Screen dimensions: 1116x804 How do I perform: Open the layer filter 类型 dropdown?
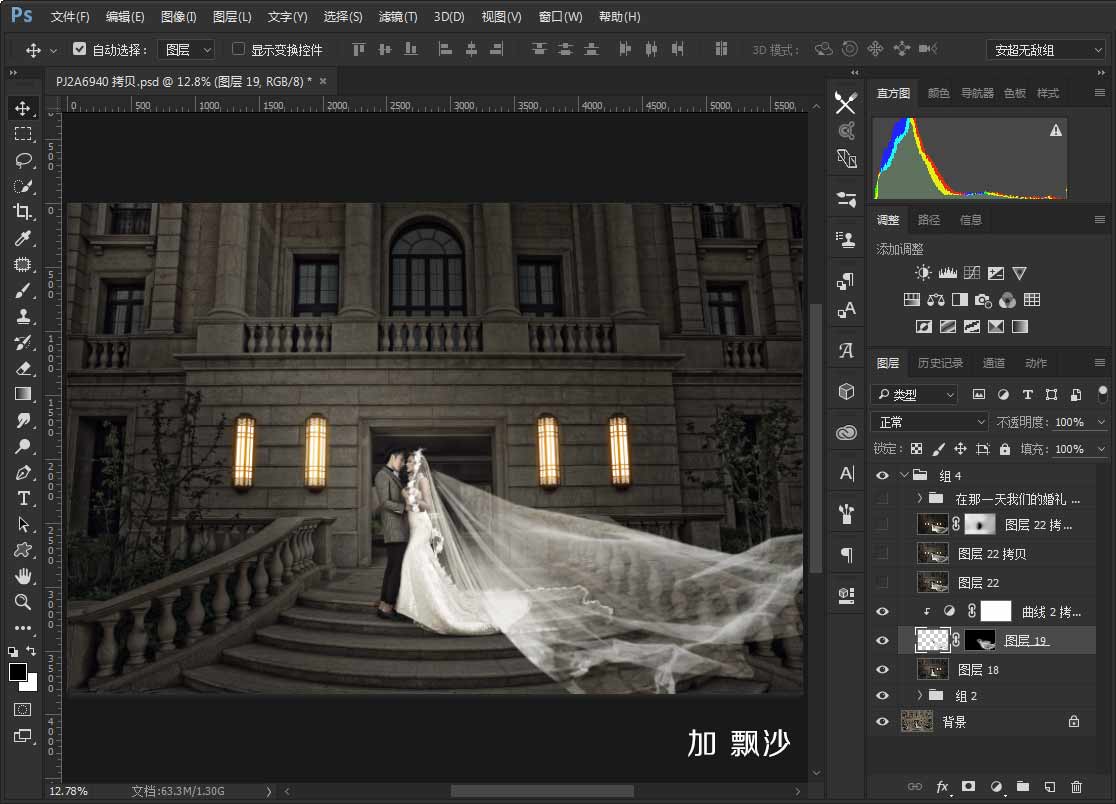tap(913, 394)
